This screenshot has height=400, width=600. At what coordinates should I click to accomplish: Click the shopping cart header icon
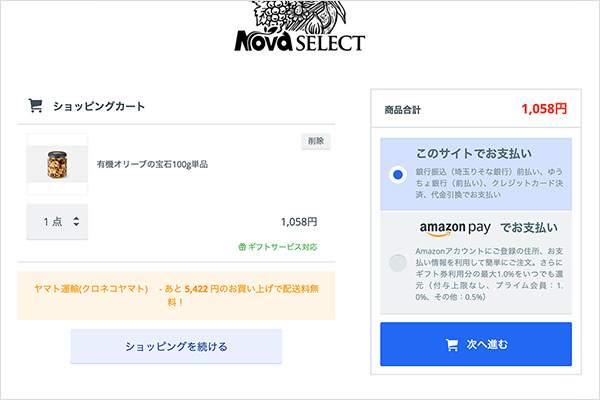[x=35, y=105]
